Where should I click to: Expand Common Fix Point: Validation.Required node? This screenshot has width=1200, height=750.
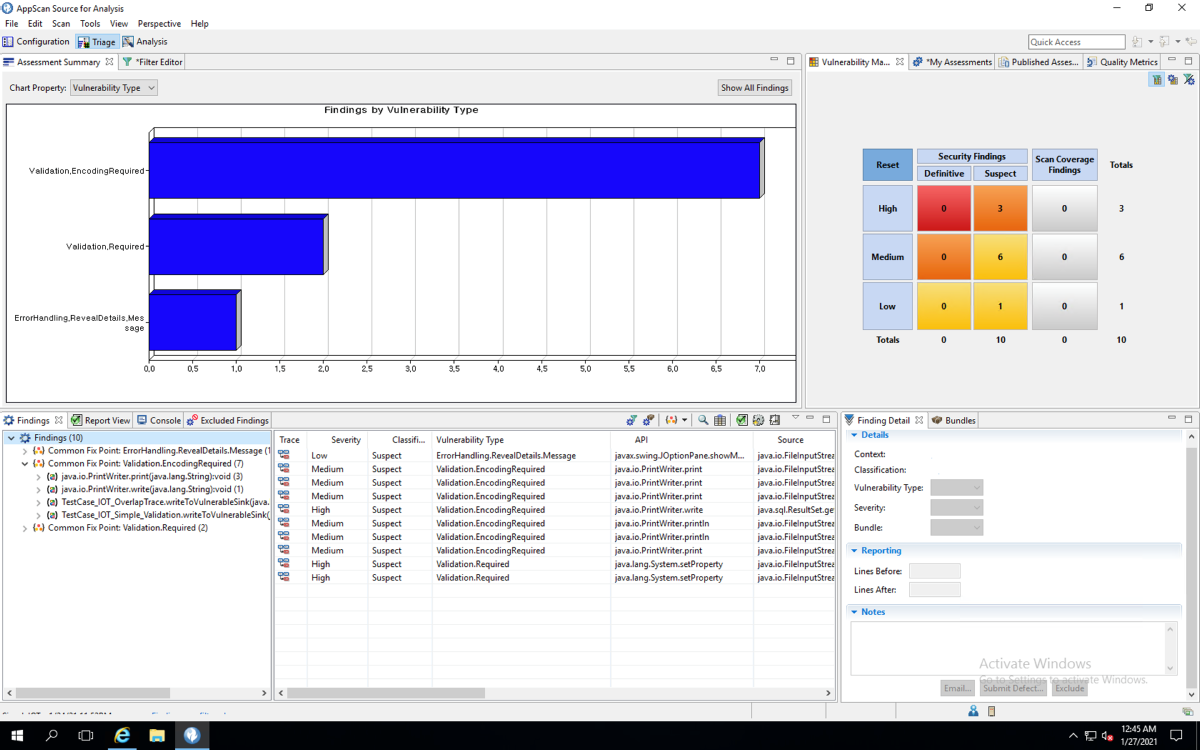pyautogui.click(x=26, y=528)
